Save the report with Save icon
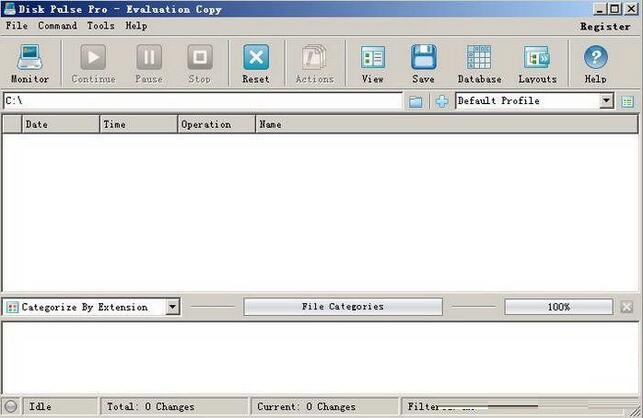 [x=423, y=63]
